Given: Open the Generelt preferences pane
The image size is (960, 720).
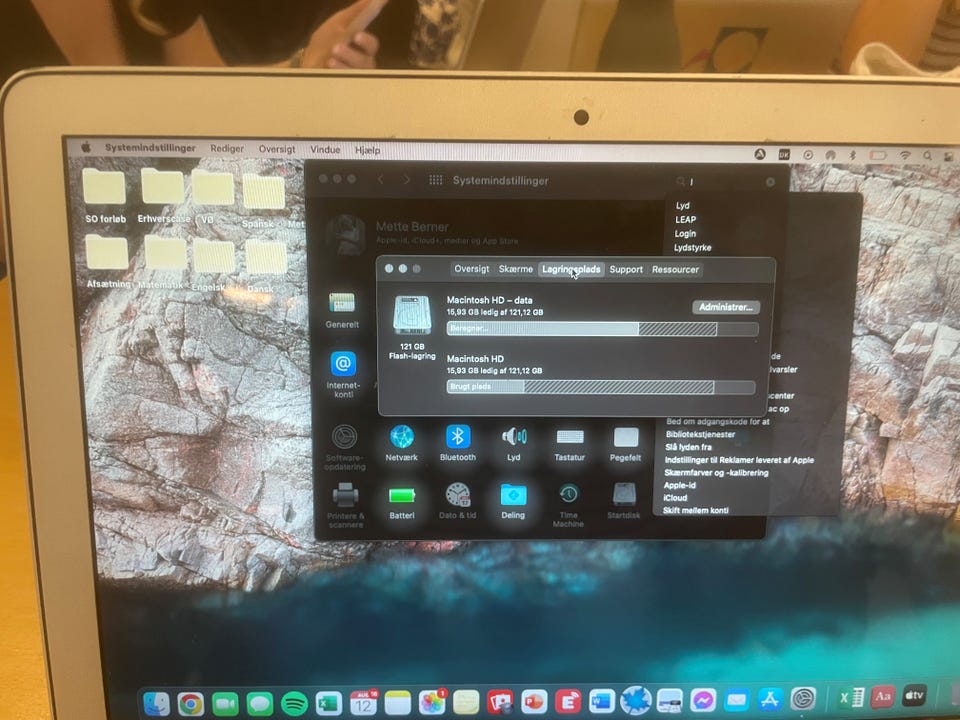Looking at the screenshot, I should [342, 310].
